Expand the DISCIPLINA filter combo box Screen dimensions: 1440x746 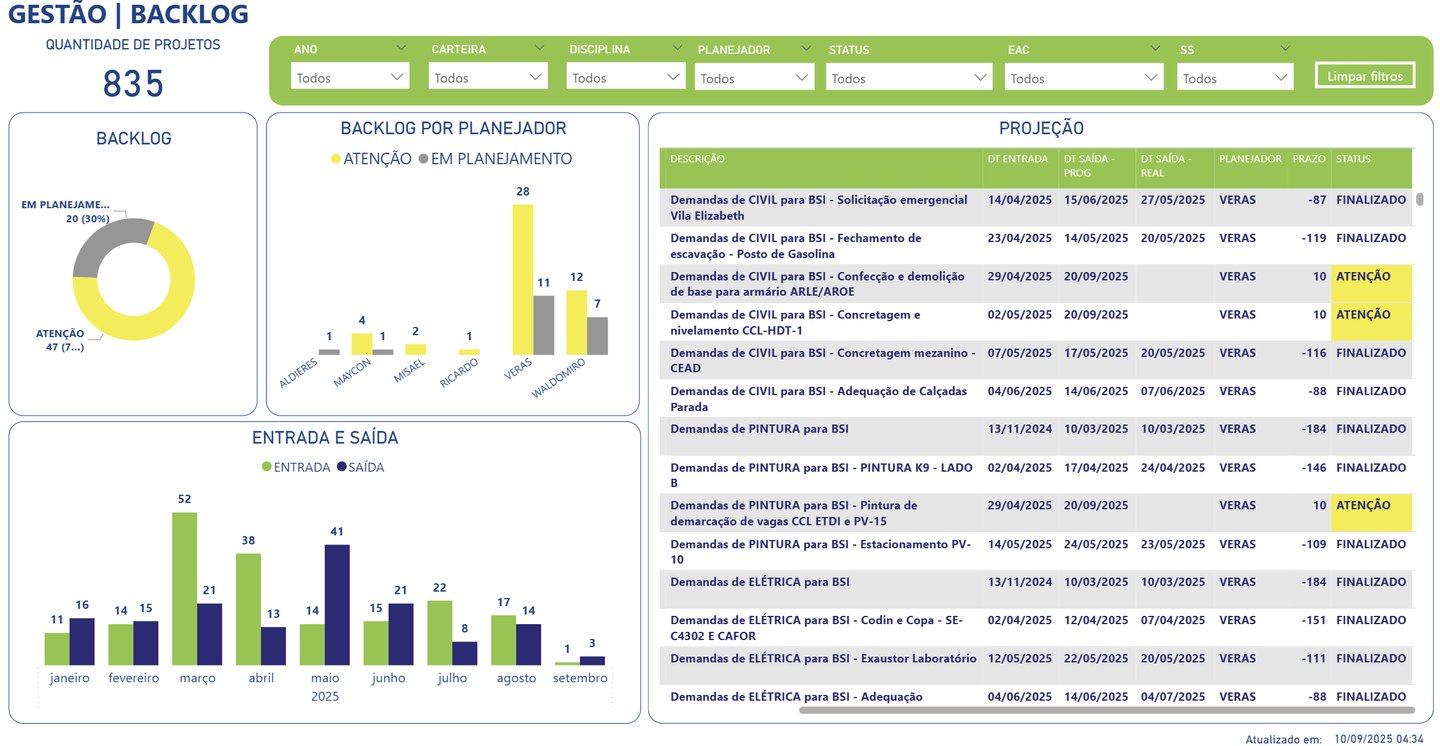tap(626, 76)
